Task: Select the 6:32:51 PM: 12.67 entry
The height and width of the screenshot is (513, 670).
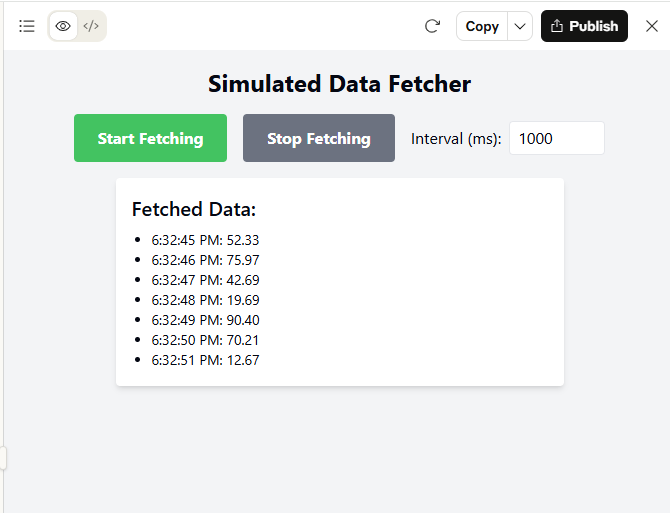Action: [205, 361]
